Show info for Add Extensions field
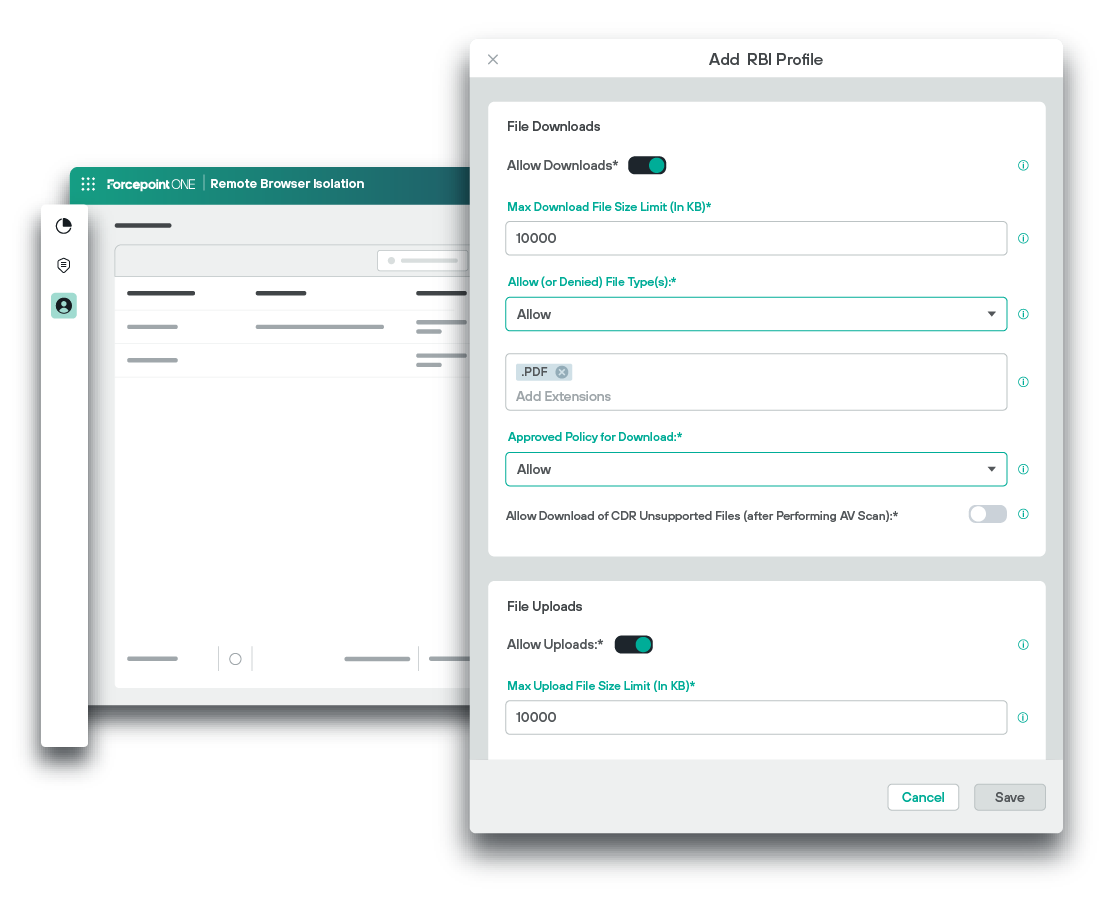Screen dimensions: 1105x911 (x=1023, y=382)
